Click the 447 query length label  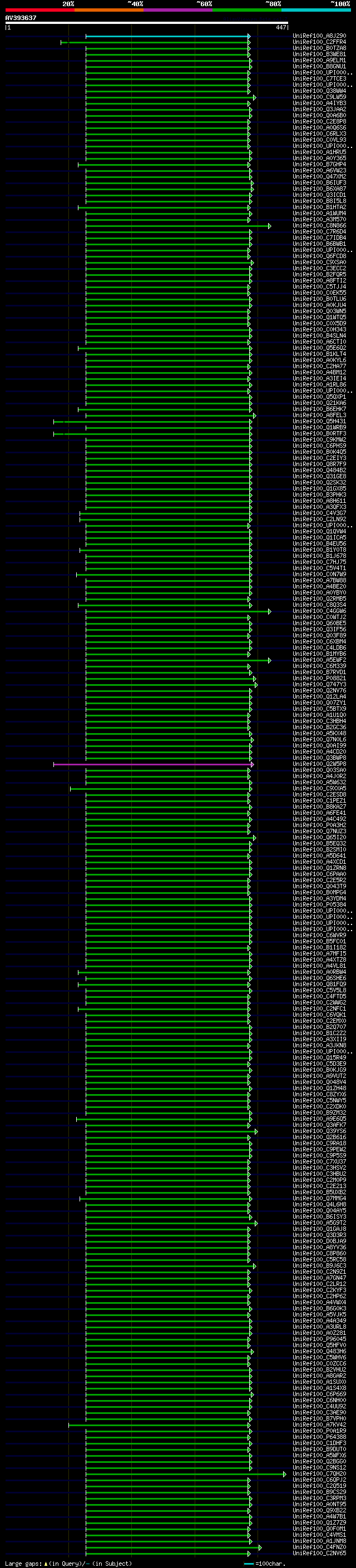[x=280, y=27]
